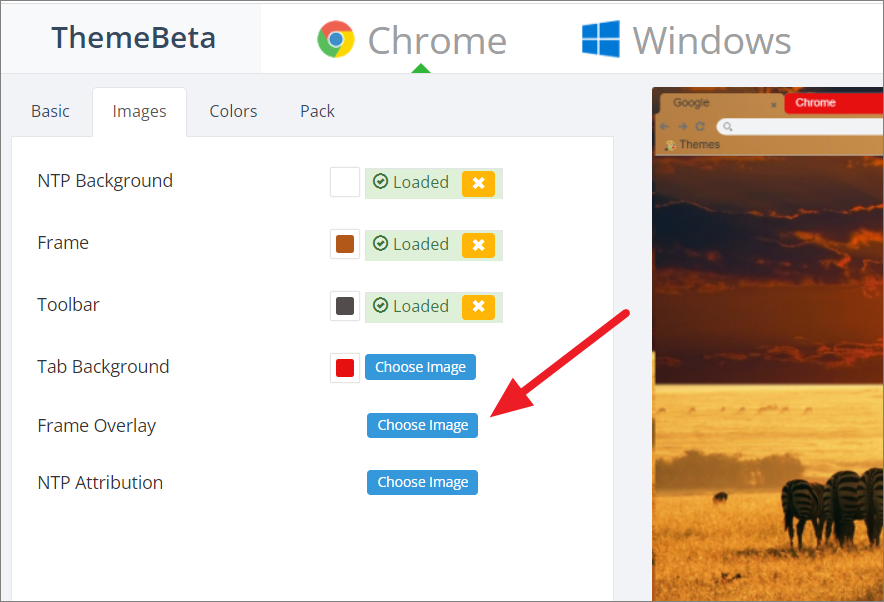Switch to the Basic tab
This screenshot has width=884, height=602.
coord(50,111)
